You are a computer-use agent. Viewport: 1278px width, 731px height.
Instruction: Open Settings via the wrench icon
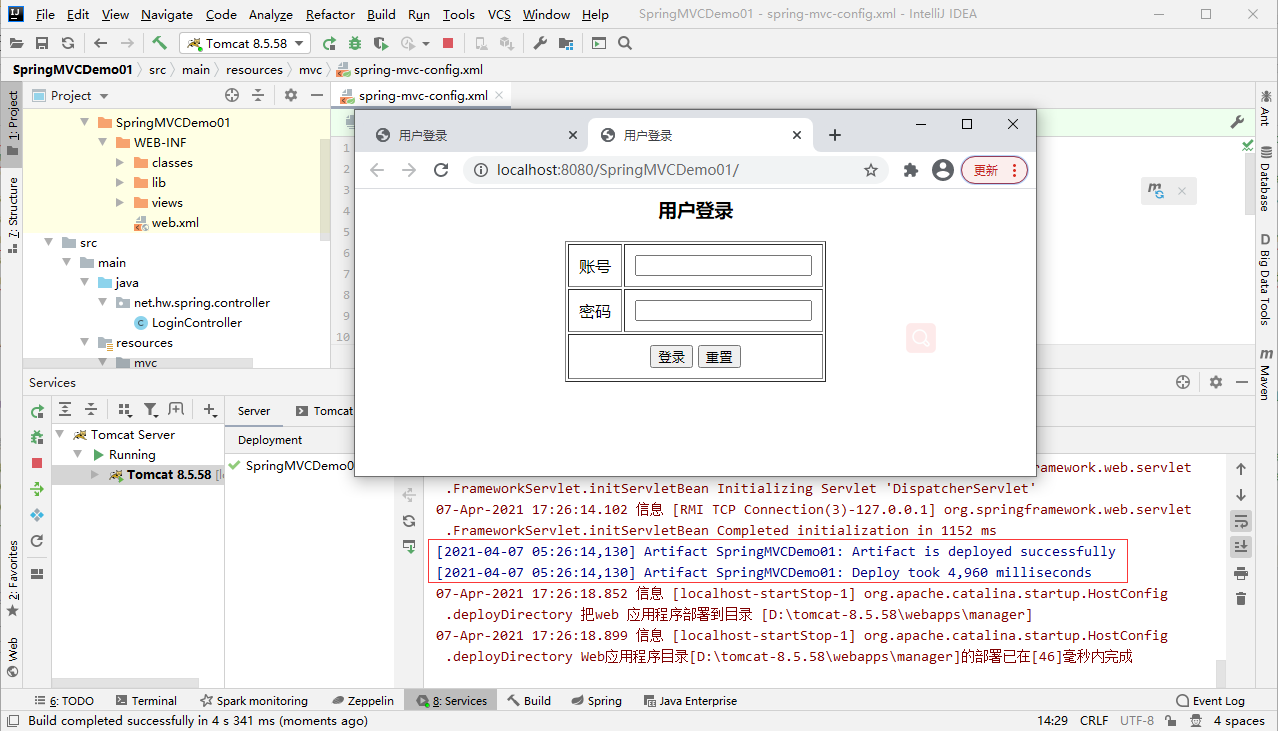540,43
